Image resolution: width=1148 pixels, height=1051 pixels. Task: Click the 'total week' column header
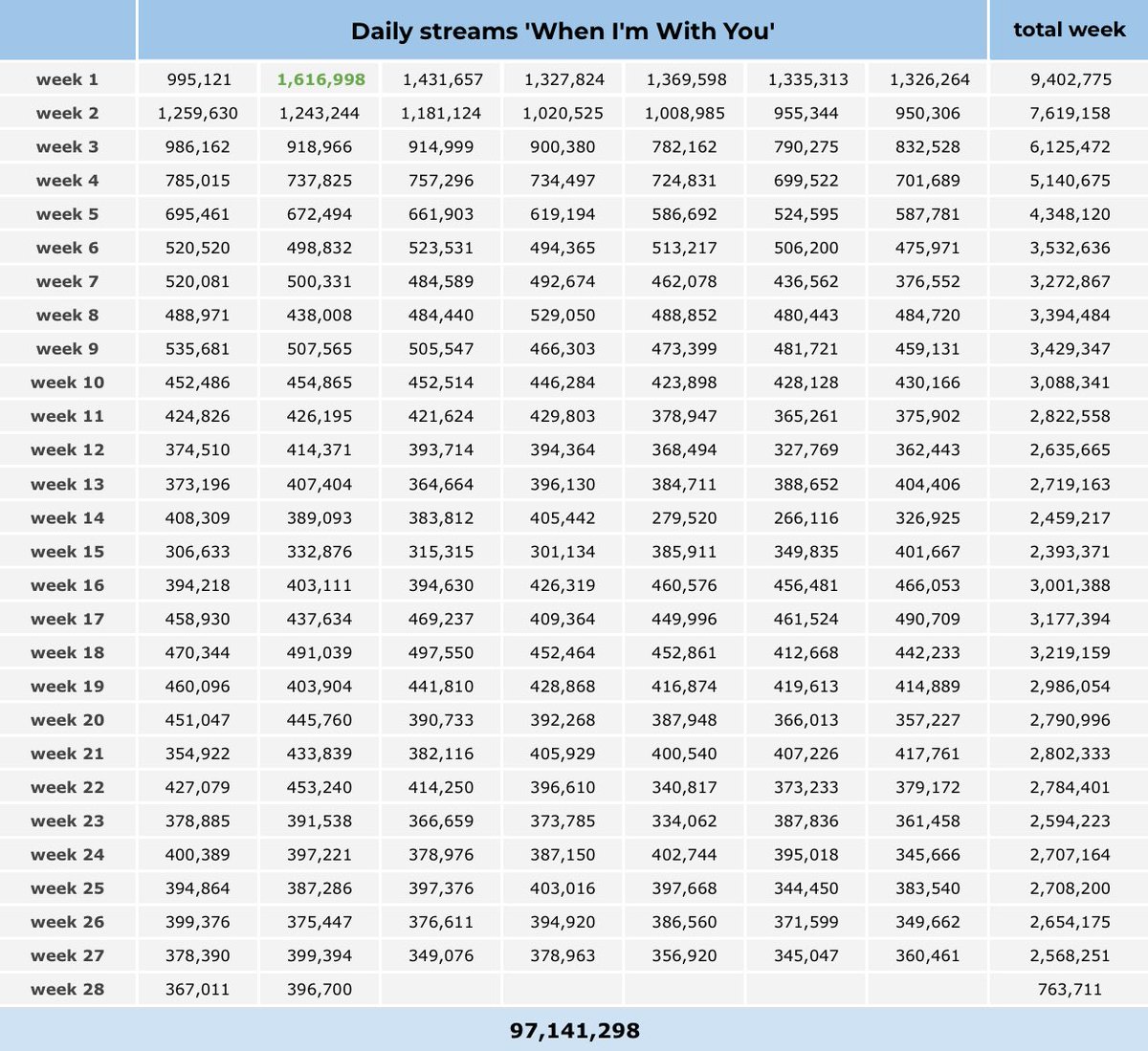coord(1069,30)
